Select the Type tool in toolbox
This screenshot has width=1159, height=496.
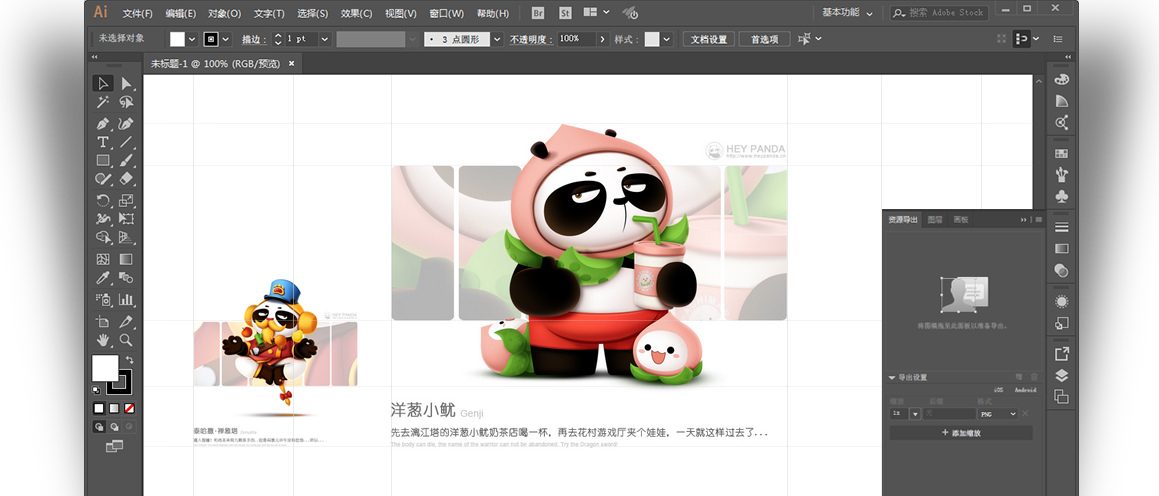[103, 142]
